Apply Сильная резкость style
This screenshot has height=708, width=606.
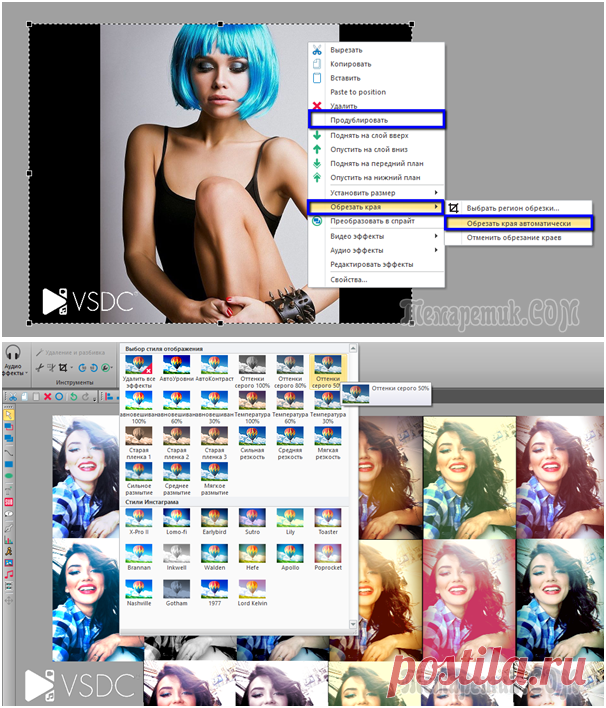pos(252,443)
